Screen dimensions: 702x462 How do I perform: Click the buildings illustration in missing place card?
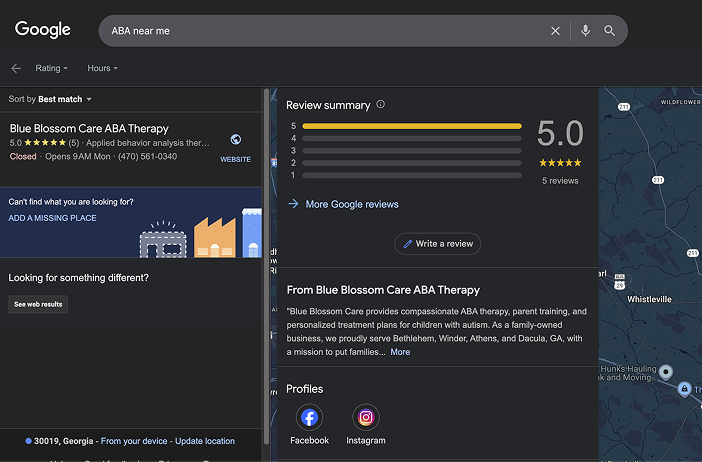pyautogui.click(x=201, y=233)
